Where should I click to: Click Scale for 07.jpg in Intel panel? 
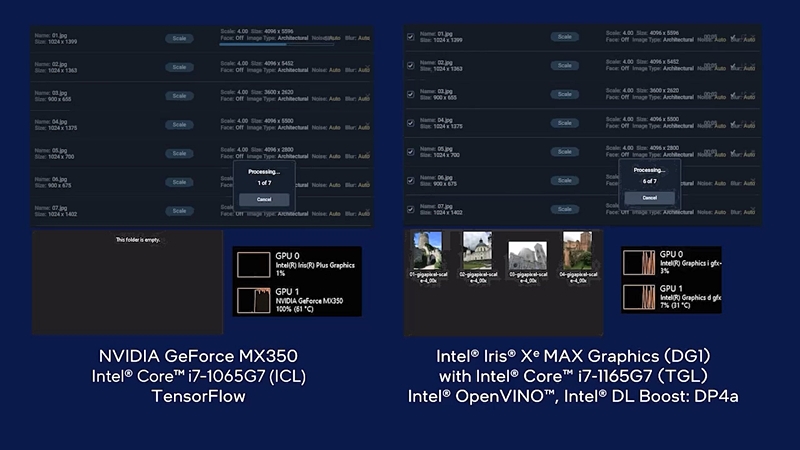point(564,209)
